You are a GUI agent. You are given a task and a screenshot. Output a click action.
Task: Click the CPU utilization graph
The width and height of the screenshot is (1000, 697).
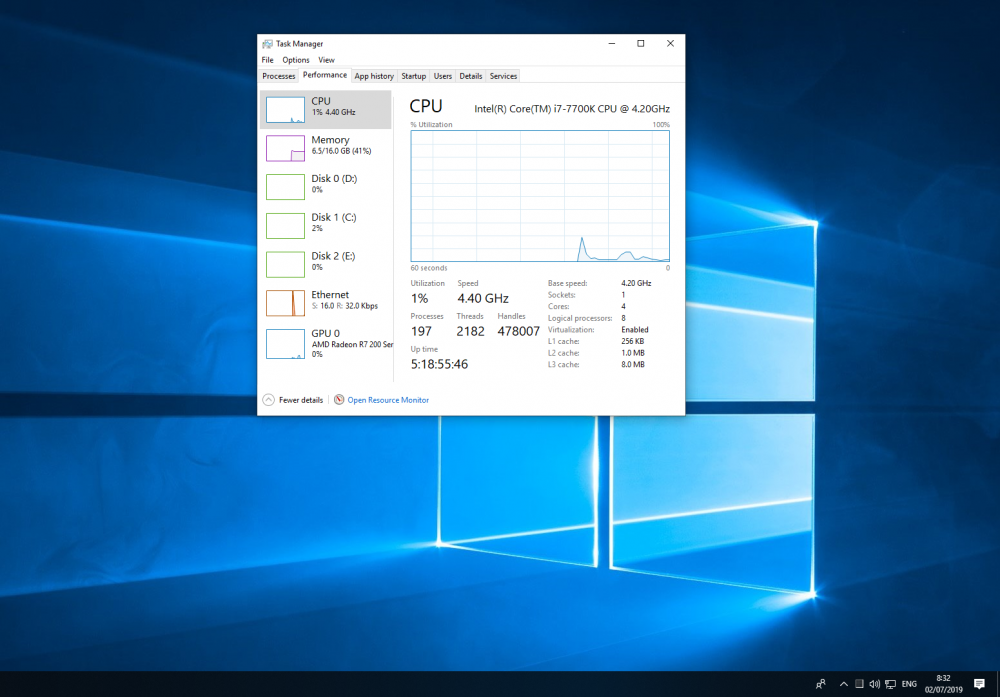pyautogui.click(x=540, y=196)
